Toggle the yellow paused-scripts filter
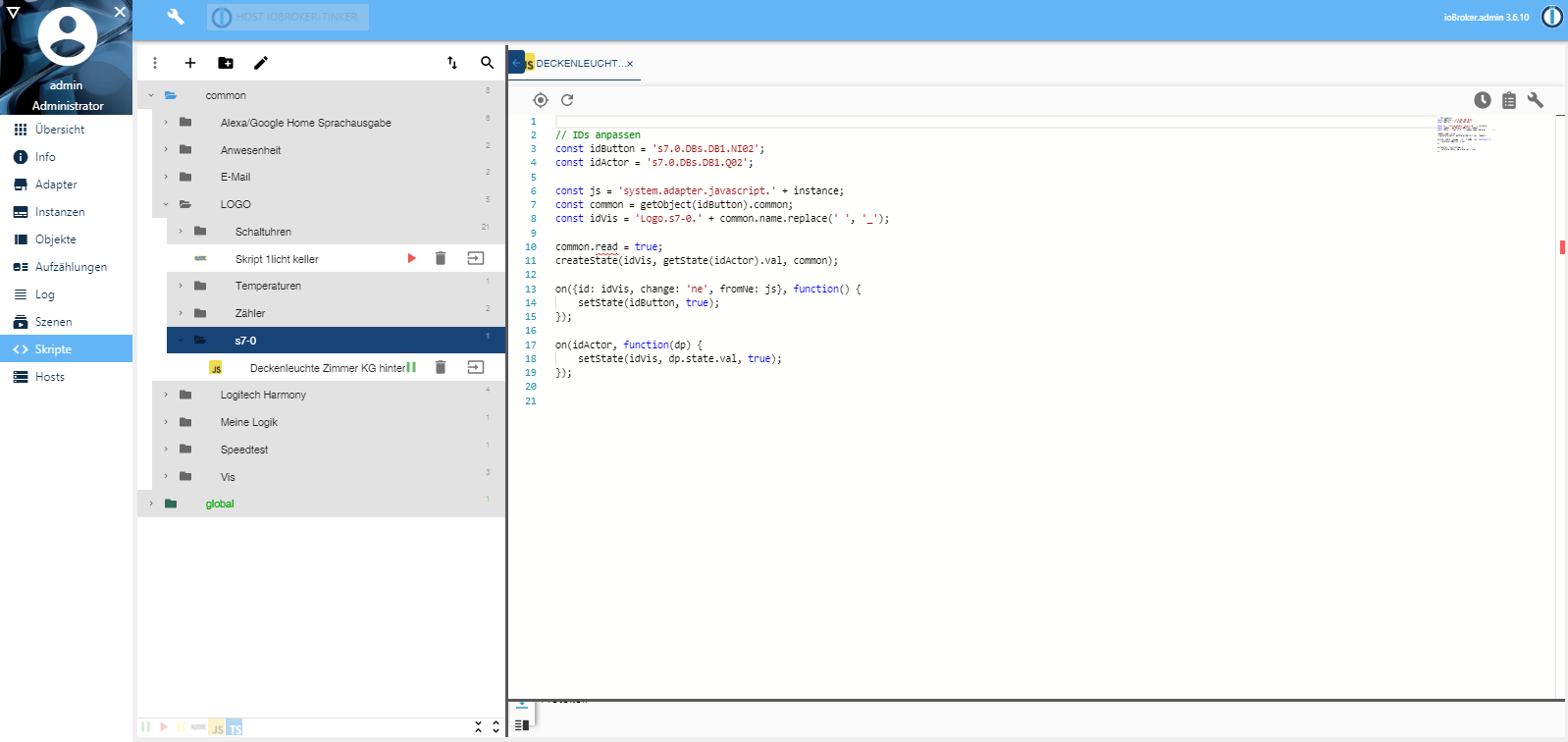The height and width of the screenshot is (742, 1568). (x=182, y=727)
